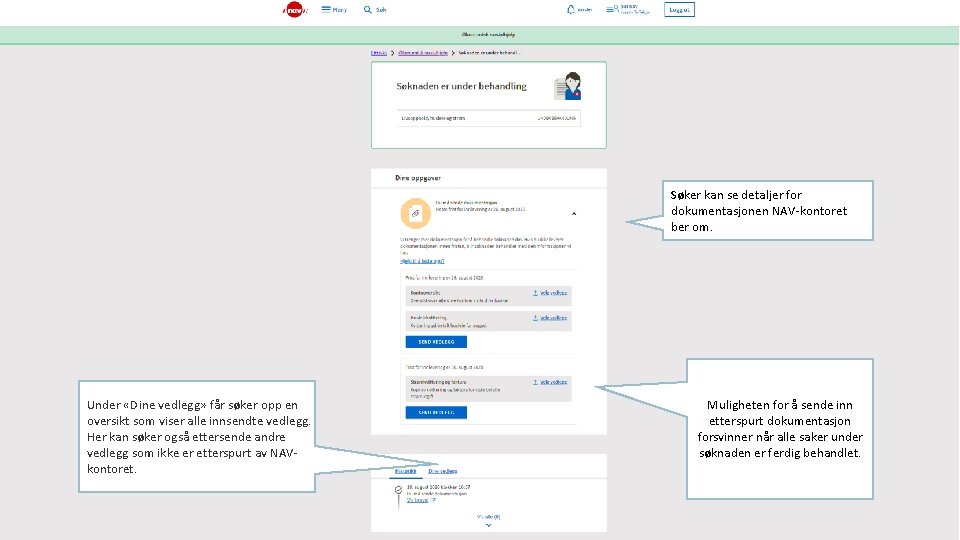Click the Søknaden er under behandling heading
The height and width of the screenshot is (540, 960).
point(461,86)
